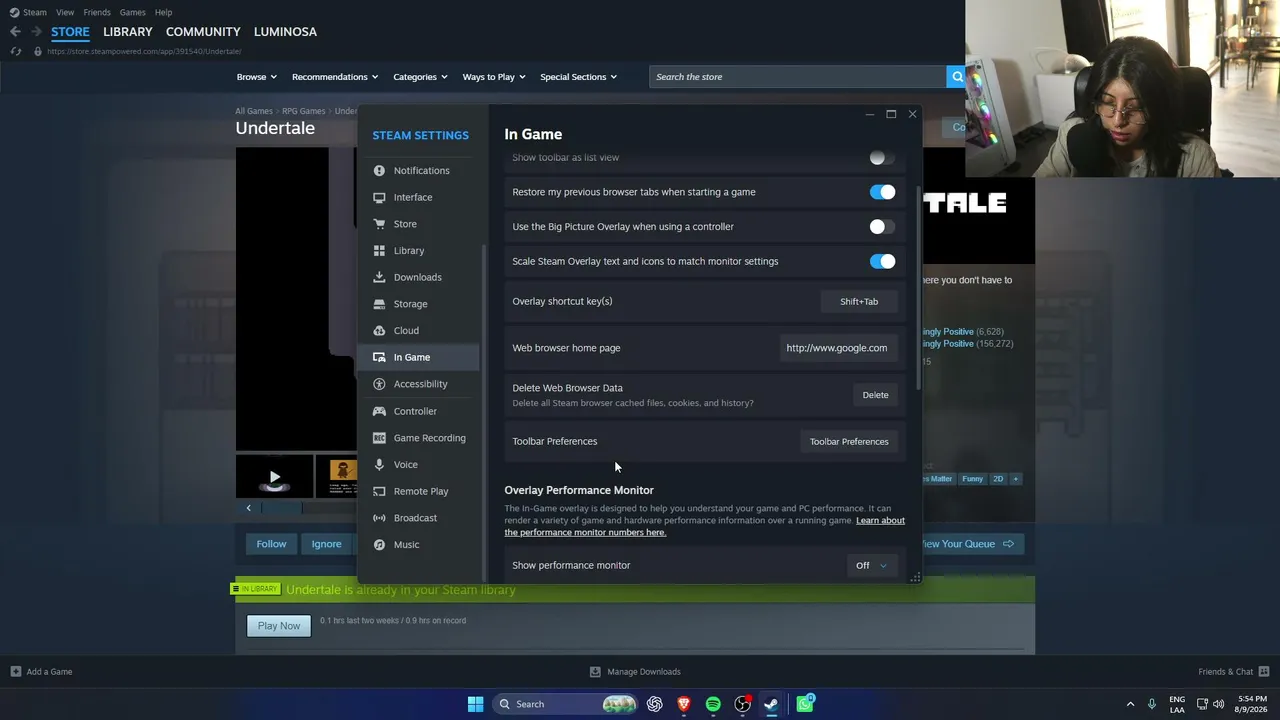Click the Windows taskbar Search box

(x=566, y=704)
